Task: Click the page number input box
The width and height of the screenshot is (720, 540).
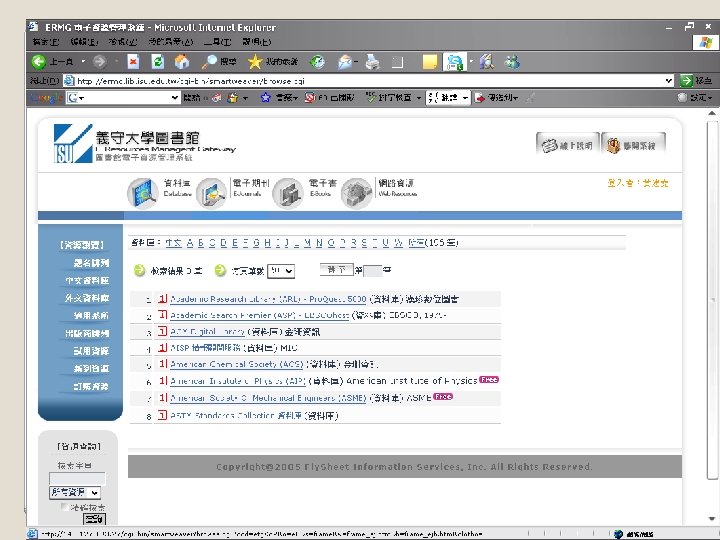Action: (x=372, y=270)
